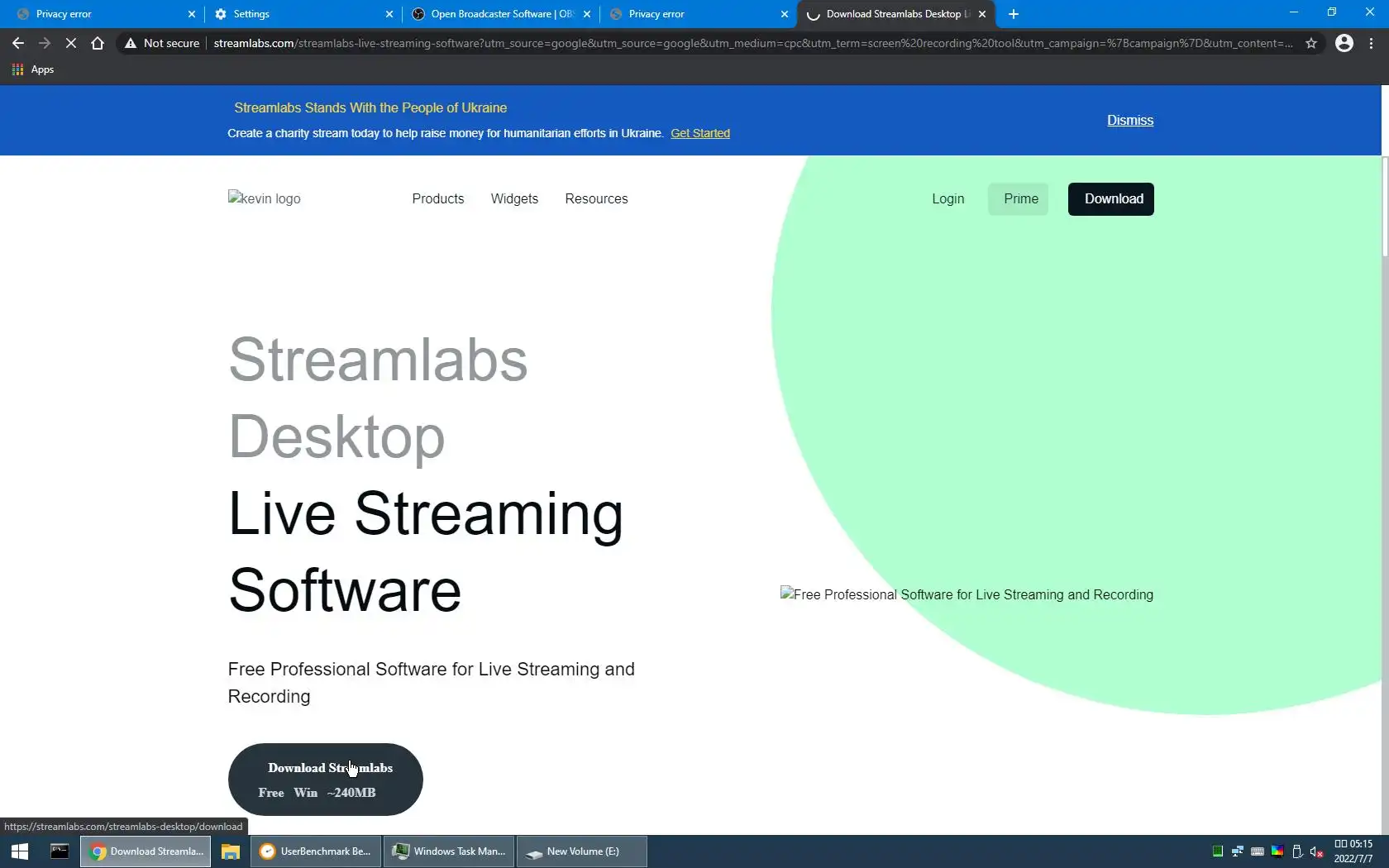Open a new browser tab
The height and width of the screenshot is (868, 1389).
(1014, 14)
